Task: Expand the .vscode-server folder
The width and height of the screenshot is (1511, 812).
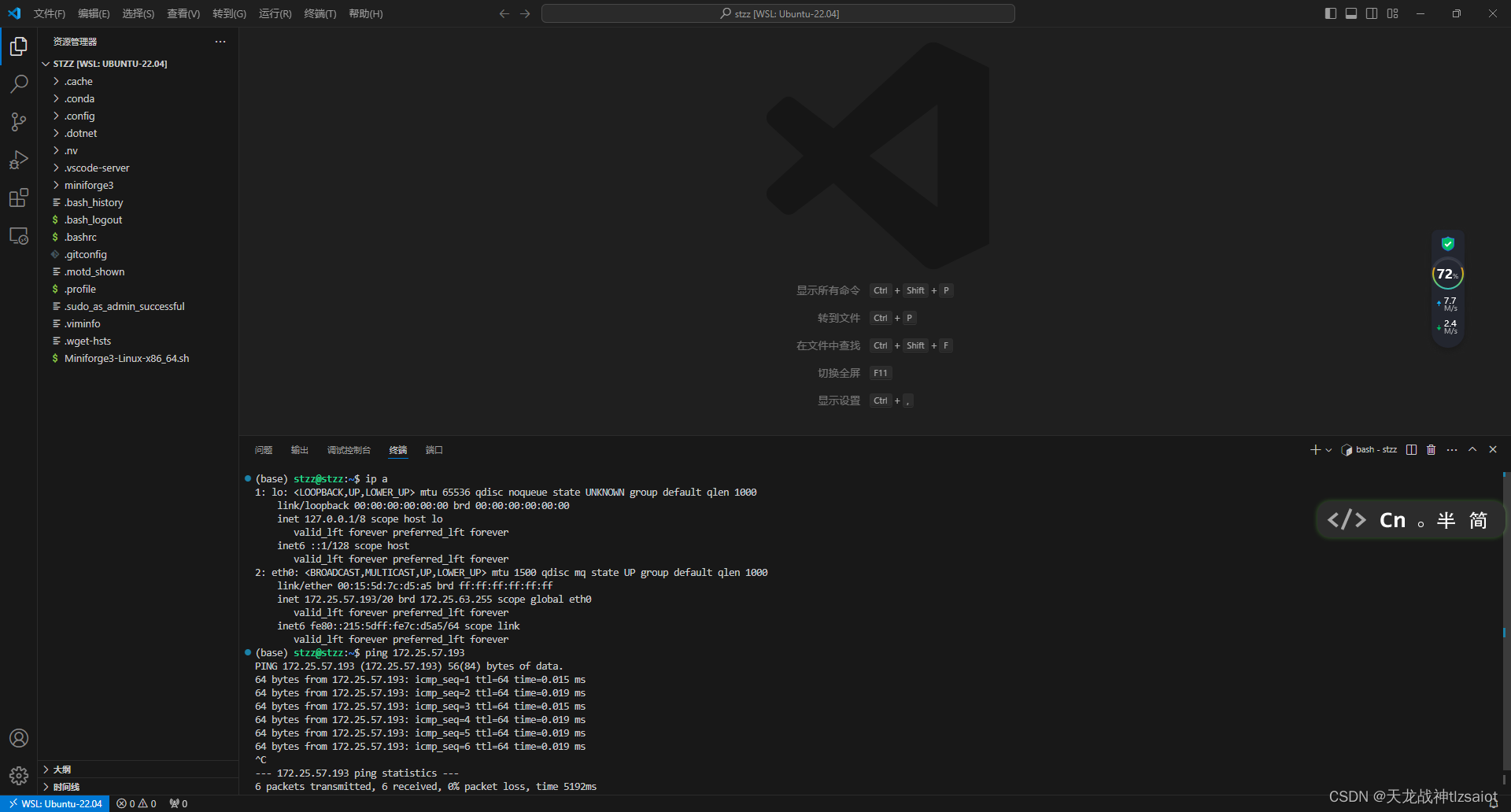Action: [139, 168]
